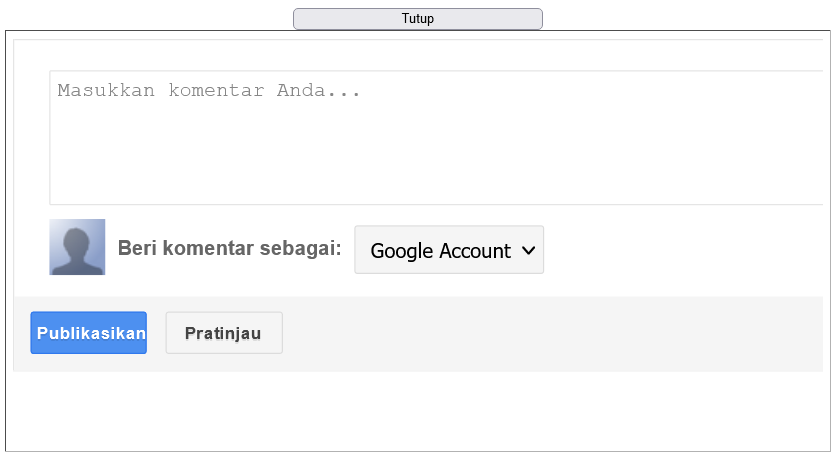Focus the Masukkan komentar Anda text area
Viewport: 835px width, 456px height.
[x=436, y=137]
